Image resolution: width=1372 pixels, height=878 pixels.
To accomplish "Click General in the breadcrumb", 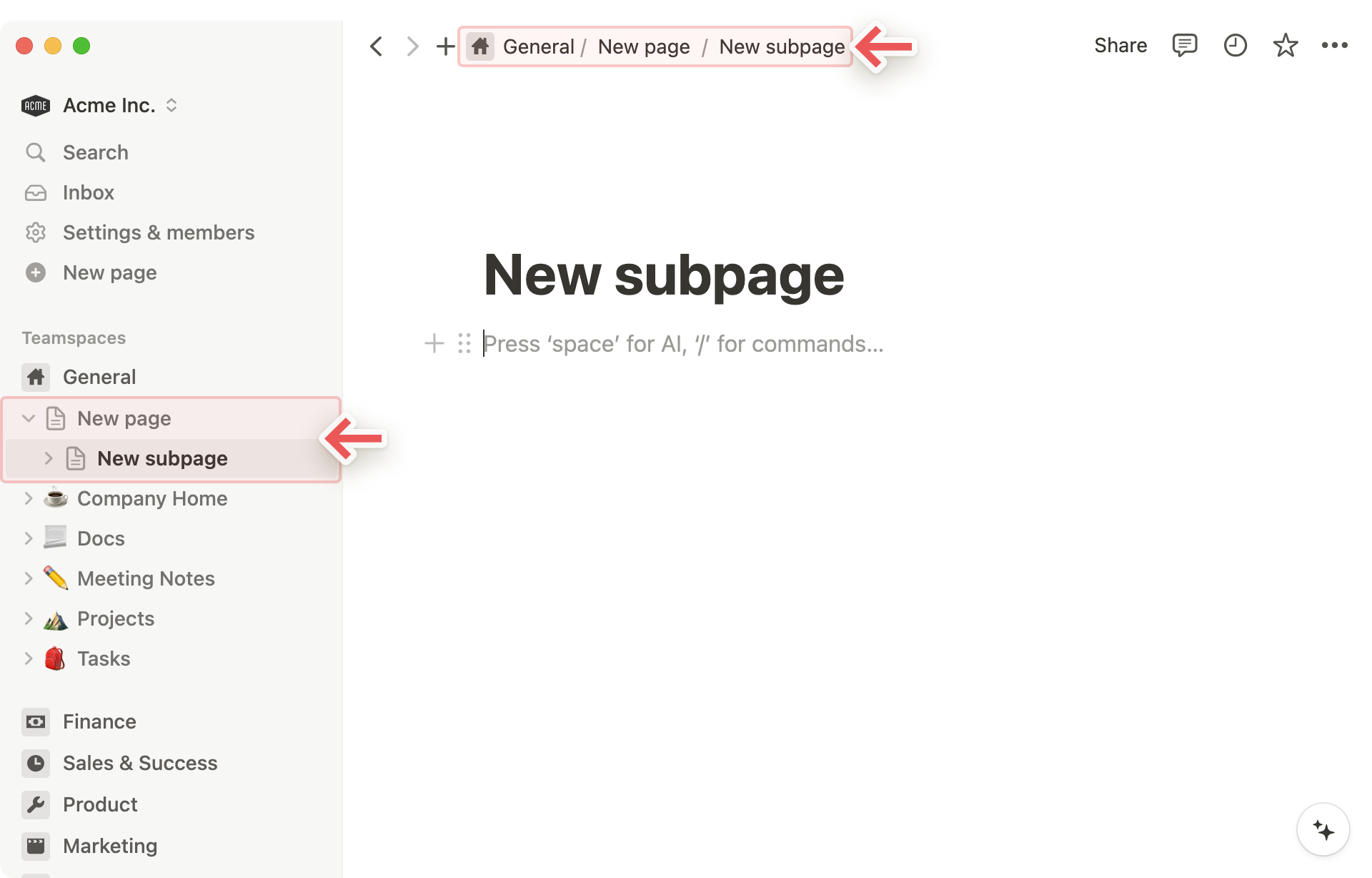I will [537, 47].
